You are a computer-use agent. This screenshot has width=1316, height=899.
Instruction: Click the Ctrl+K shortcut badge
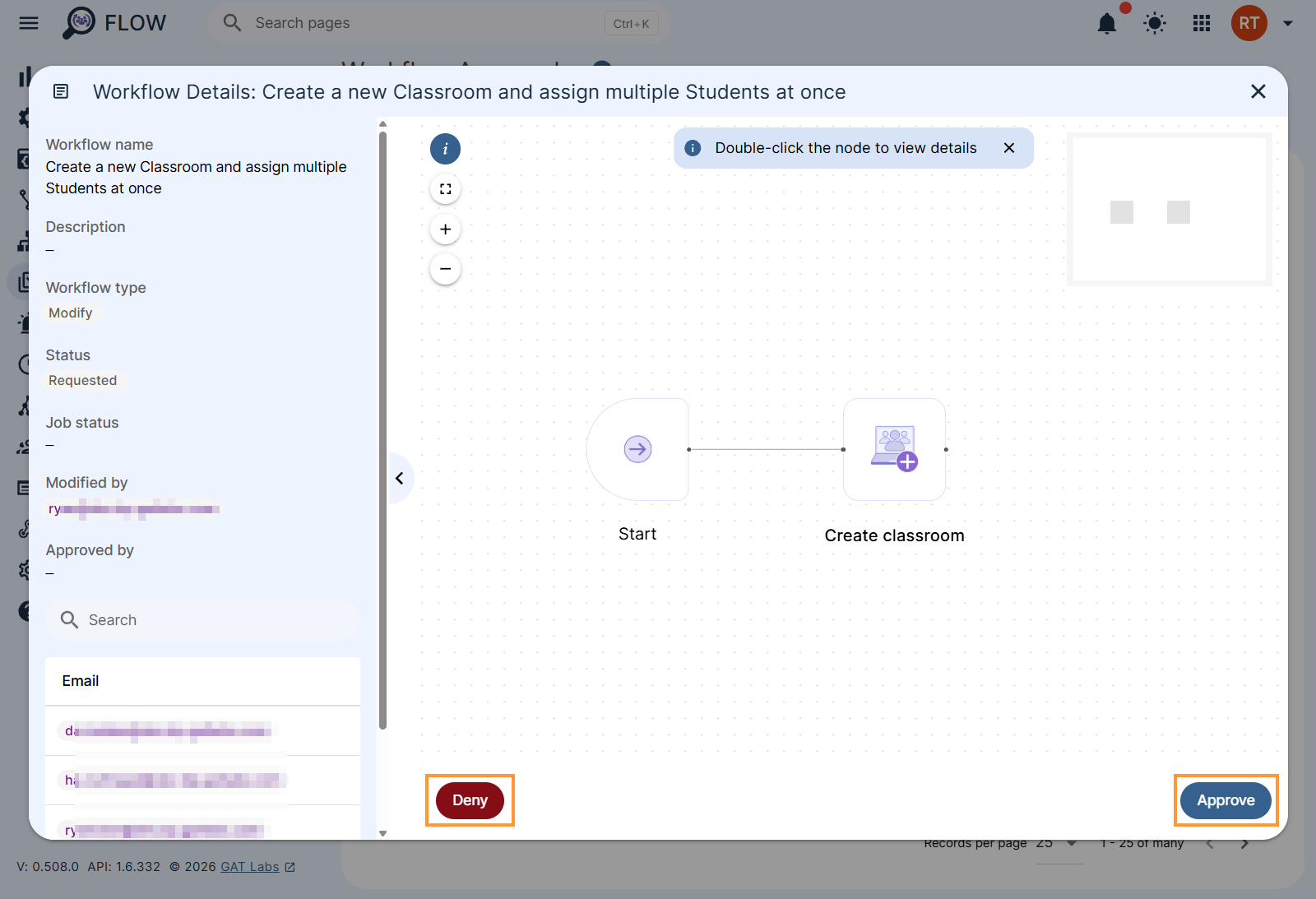[632, 24]
